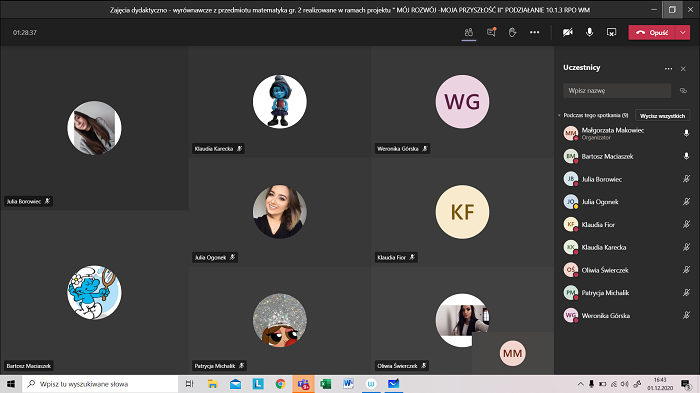700x393 pixels.
Task: Click Patrycja Michalik's glitter avatar tile
Action: click(x=279, y=320)
